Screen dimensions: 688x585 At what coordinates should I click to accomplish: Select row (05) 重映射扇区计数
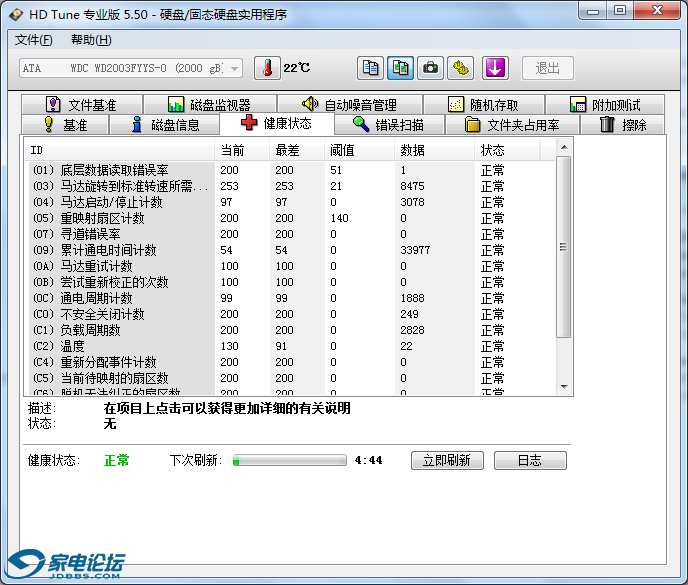coord(292,218)
